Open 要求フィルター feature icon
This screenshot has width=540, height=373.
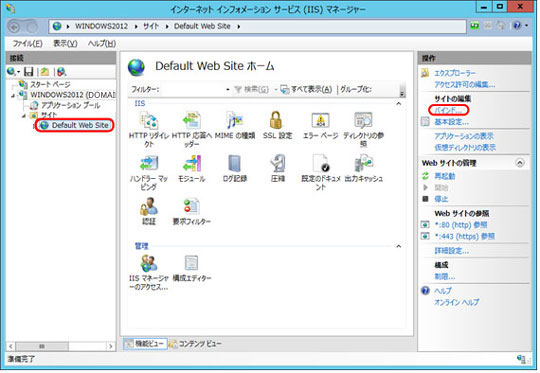[x=192, y=206]
